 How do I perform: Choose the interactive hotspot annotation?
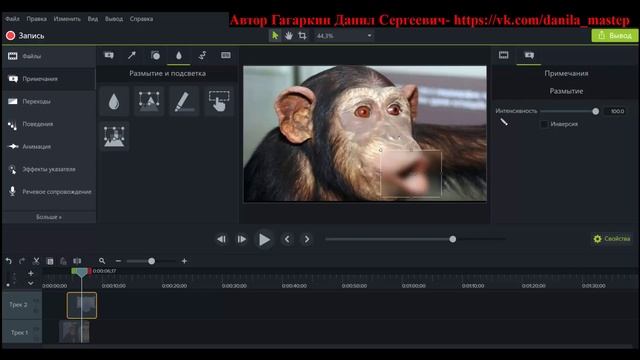click(x=219, y=101)
